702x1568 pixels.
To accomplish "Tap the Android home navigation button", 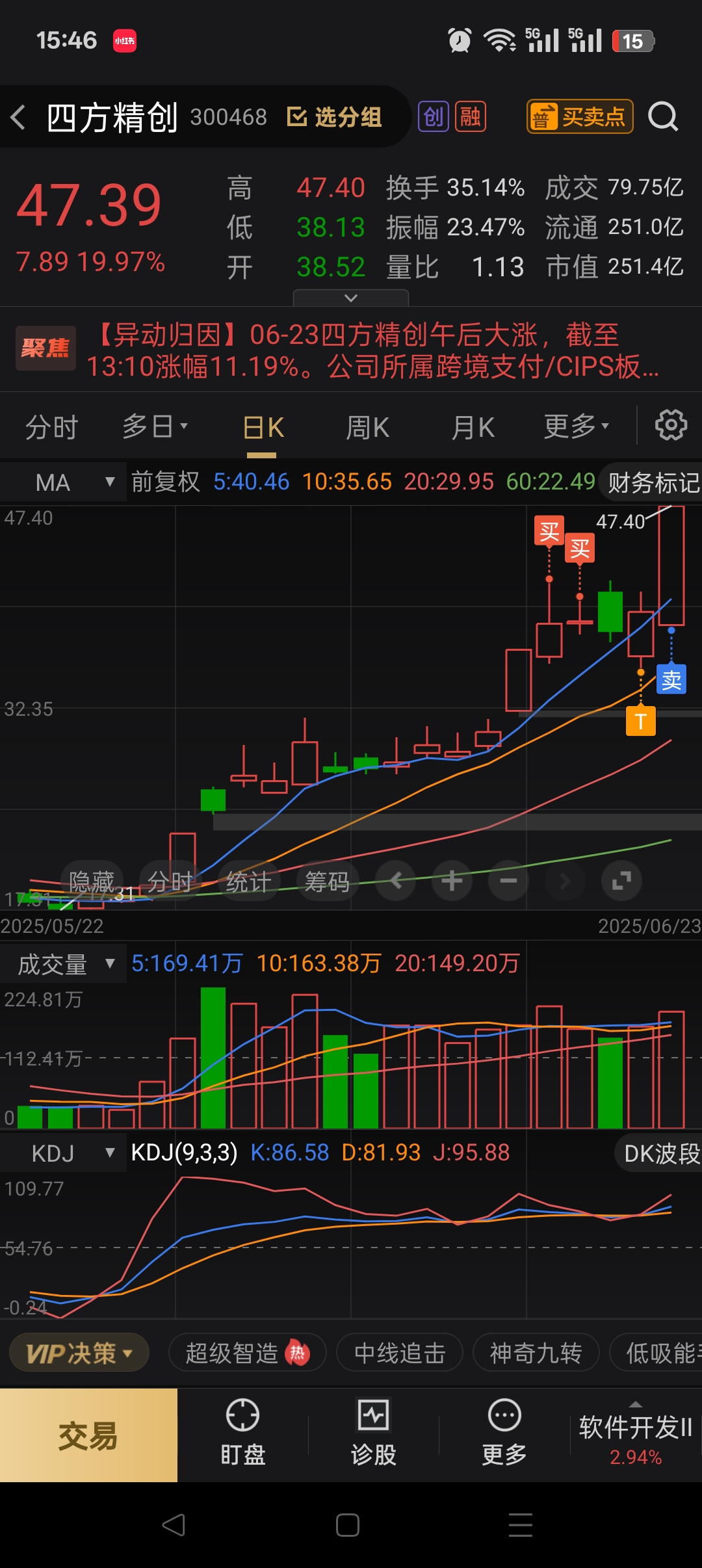I will 348,1525.
